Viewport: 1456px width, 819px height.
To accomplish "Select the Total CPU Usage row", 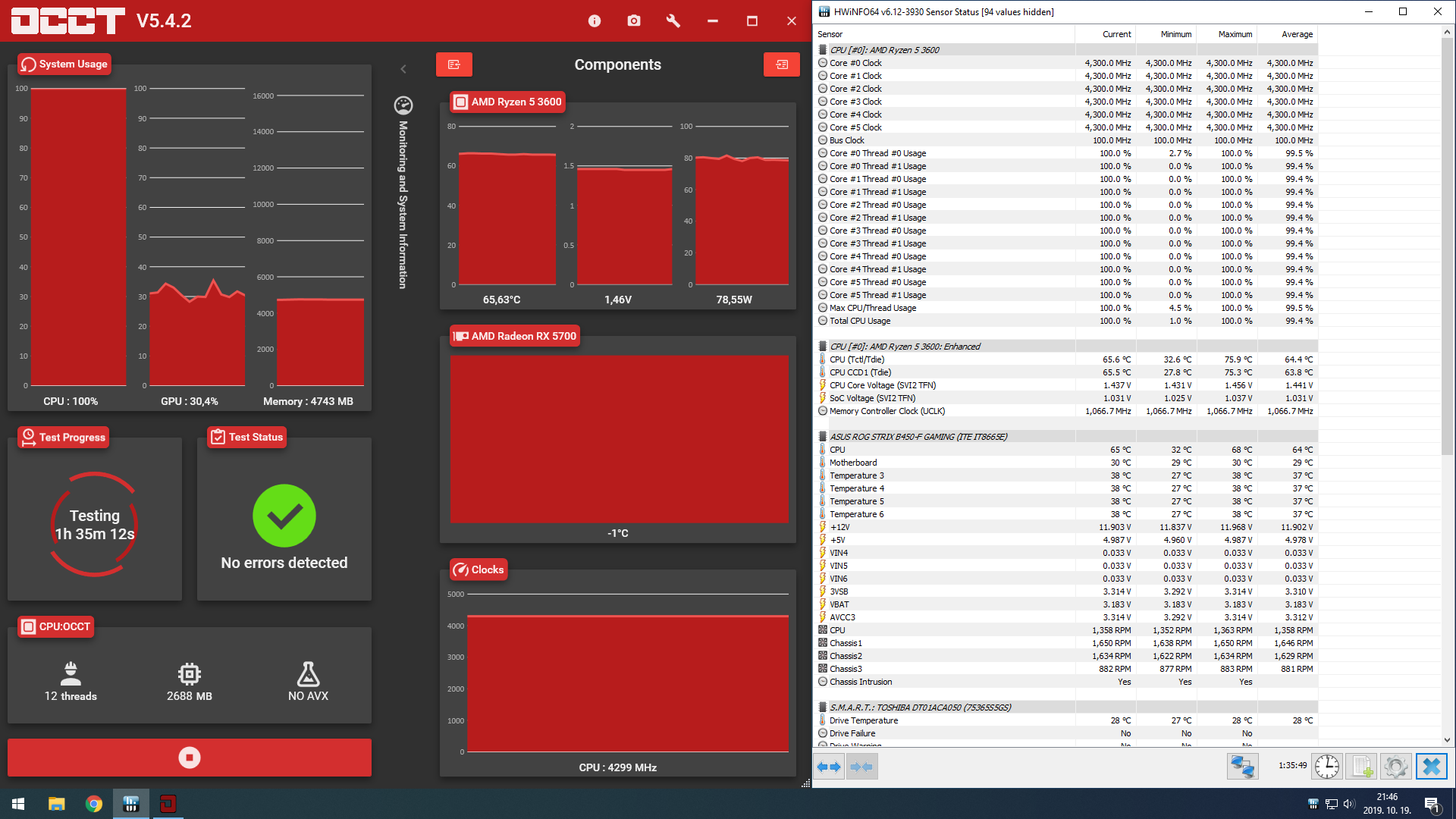I will [x=1065, y=321].
